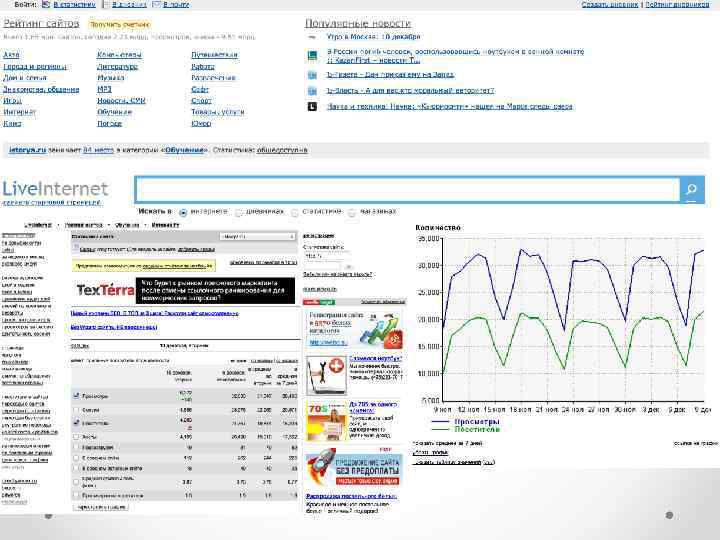Open the 'Работа' category
This screenshot has width=720, height=540.
click(203, 67)
